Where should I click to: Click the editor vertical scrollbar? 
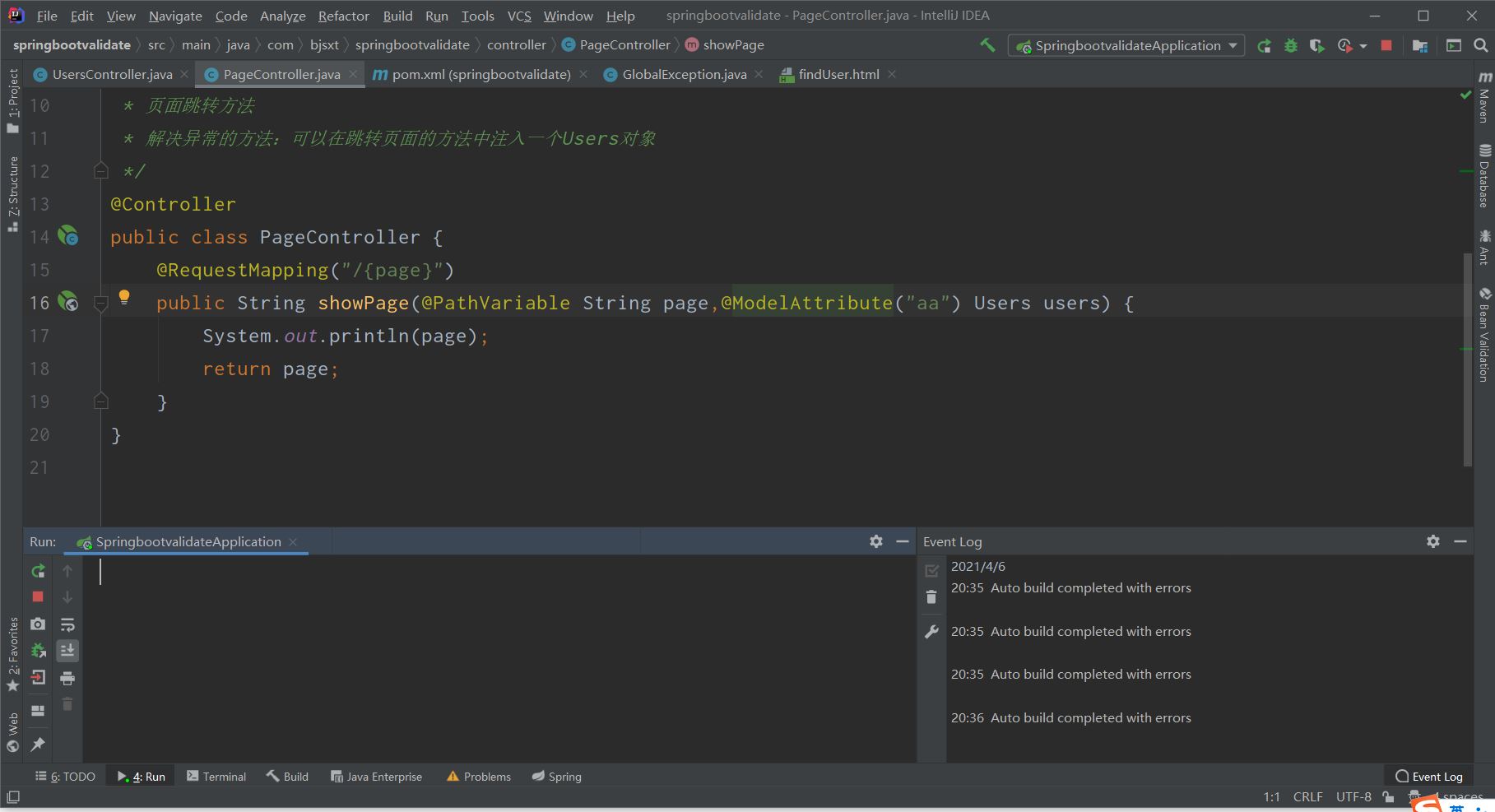click(1467, 359)
